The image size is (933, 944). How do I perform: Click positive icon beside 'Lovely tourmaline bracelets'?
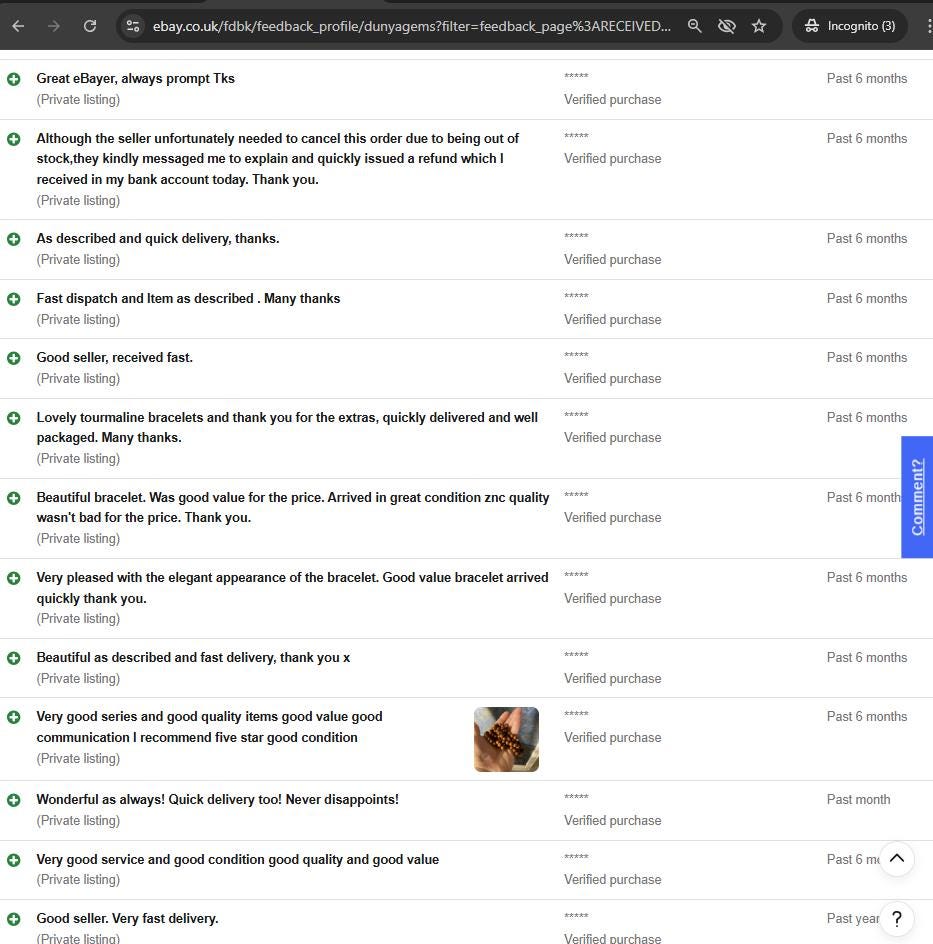pos(14,418)
